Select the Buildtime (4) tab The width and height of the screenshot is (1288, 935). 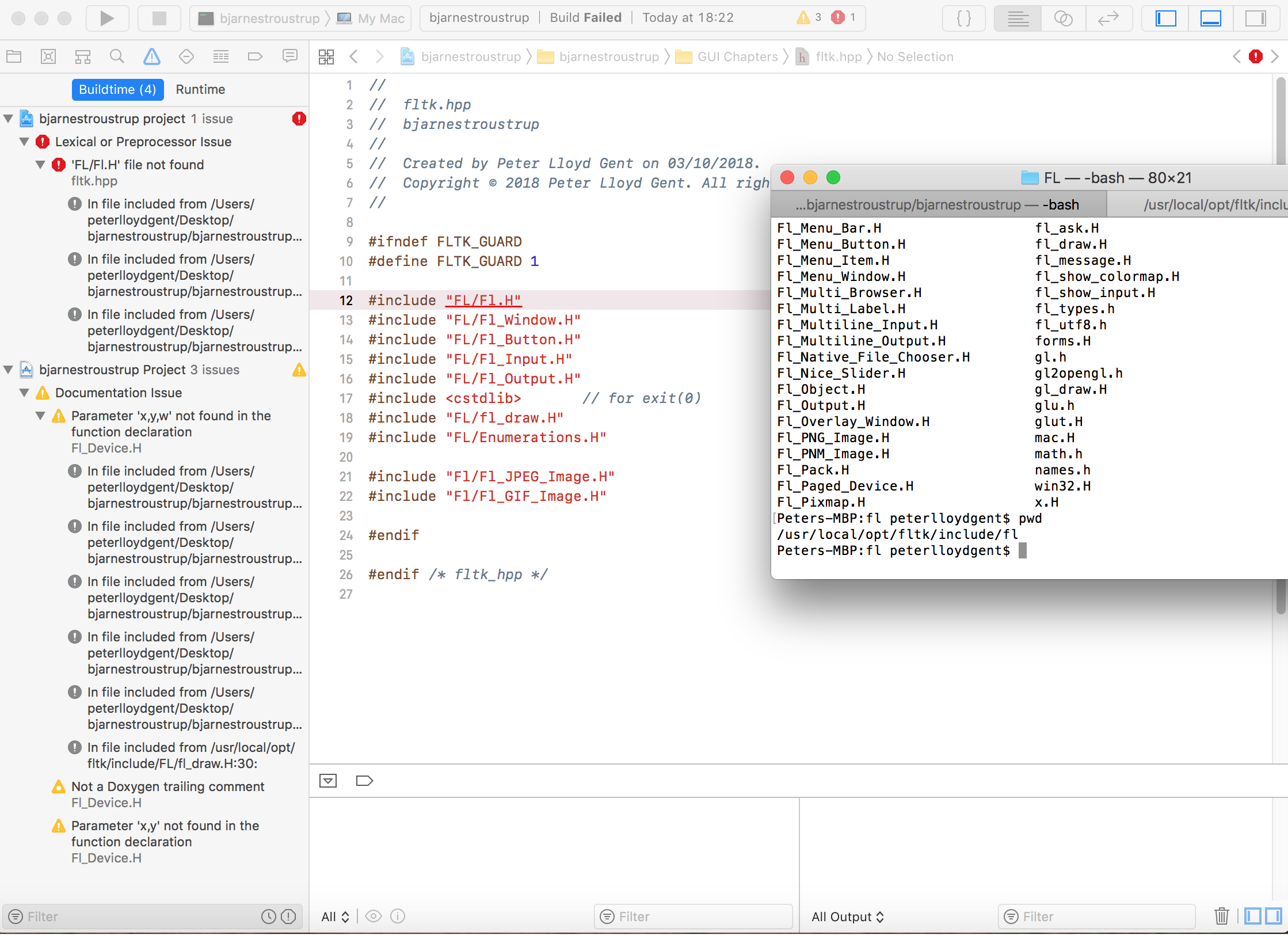click(117, 89)
